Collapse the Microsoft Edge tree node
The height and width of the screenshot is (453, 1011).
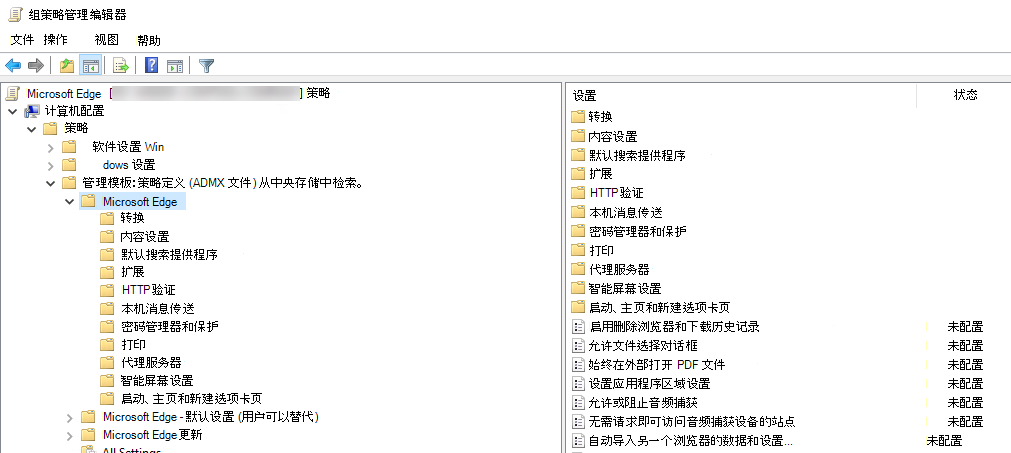point(70,202)
